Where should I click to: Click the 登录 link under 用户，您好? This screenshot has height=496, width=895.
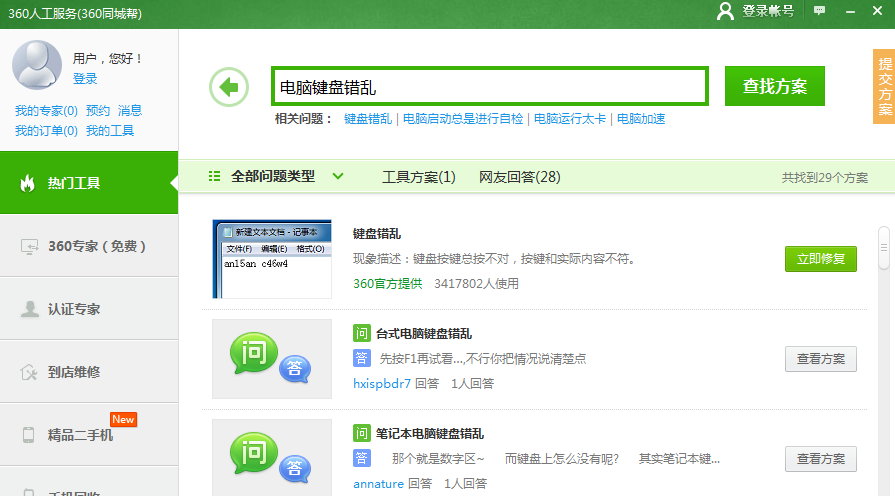[85, 79]
